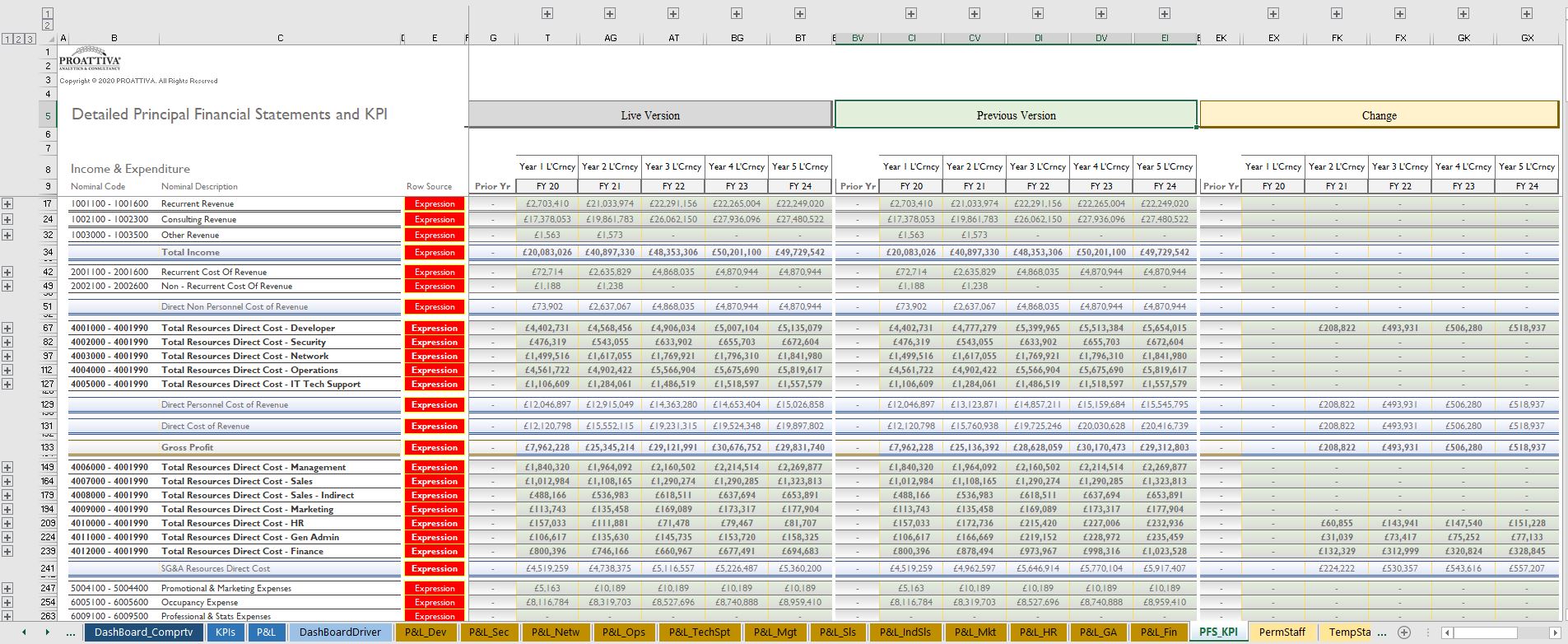Viewport: 1568px width, 644px height.
Task: Show row outline level 1
Action: (x=8, y=39)
